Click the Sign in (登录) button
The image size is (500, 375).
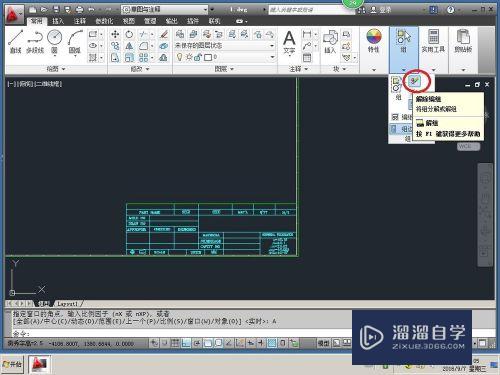coord(381,9)
